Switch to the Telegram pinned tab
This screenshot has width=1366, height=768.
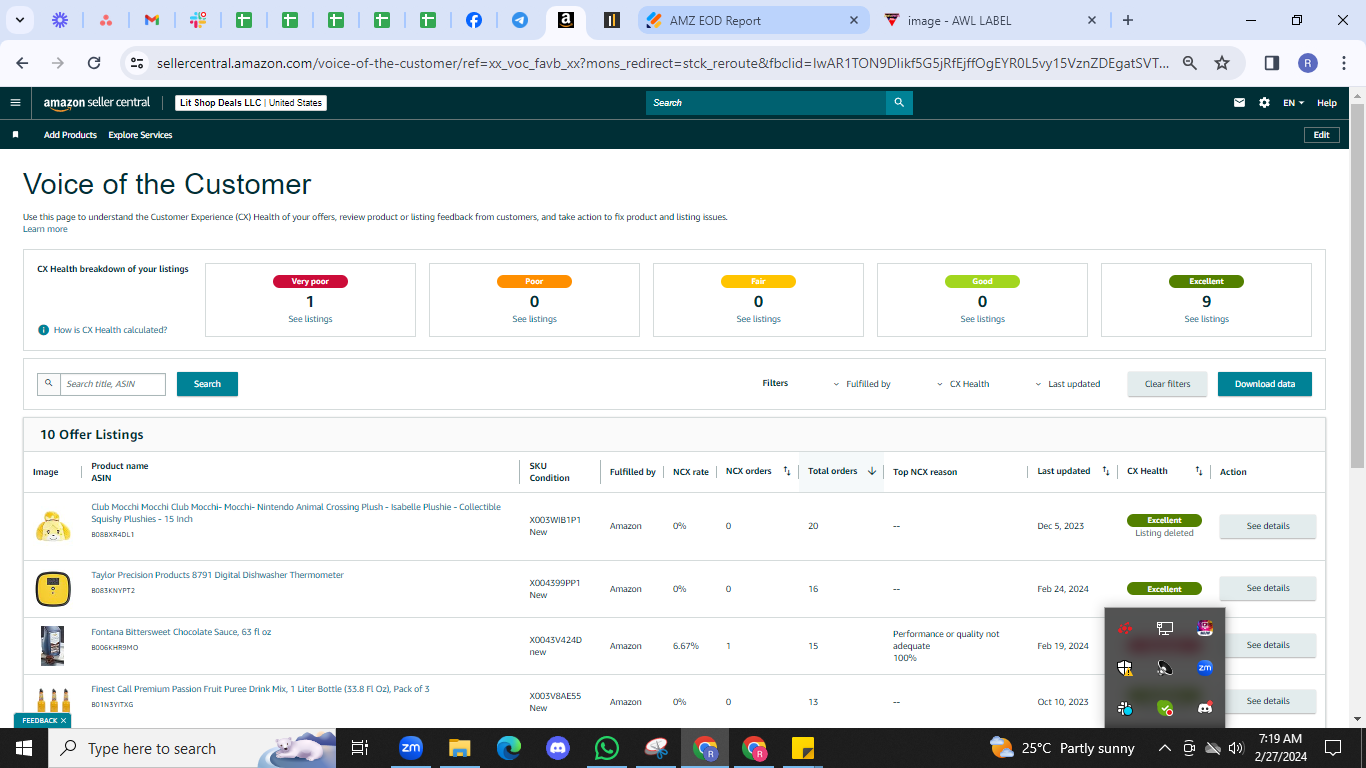pos(520,20)
